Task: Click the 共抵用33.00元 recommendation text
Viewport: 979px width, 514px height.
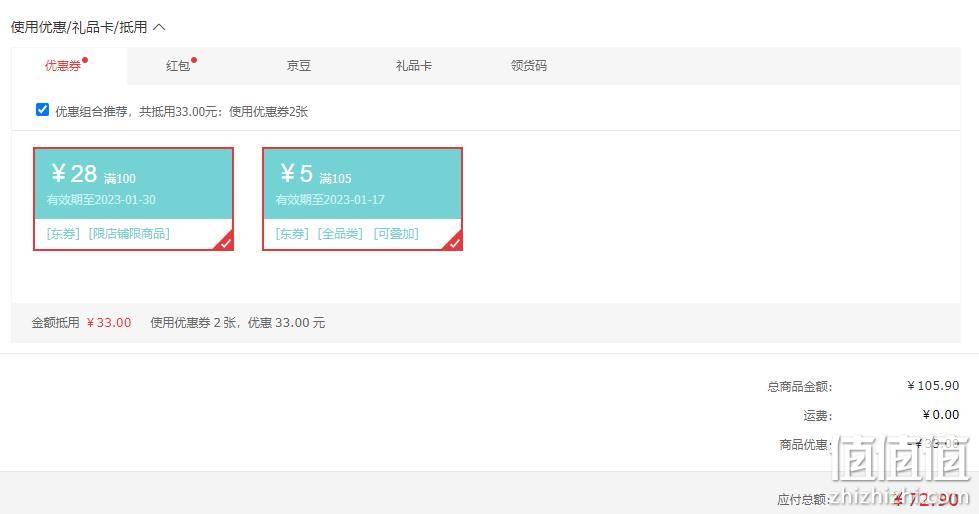Action: point(180,112)
